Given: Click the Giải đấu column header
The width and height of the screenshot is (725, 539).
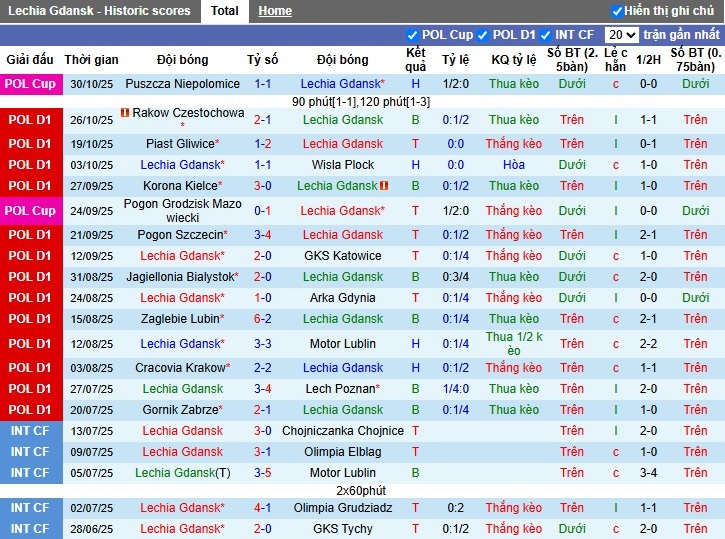Looking at the screenshot, I should click(30, 60).
